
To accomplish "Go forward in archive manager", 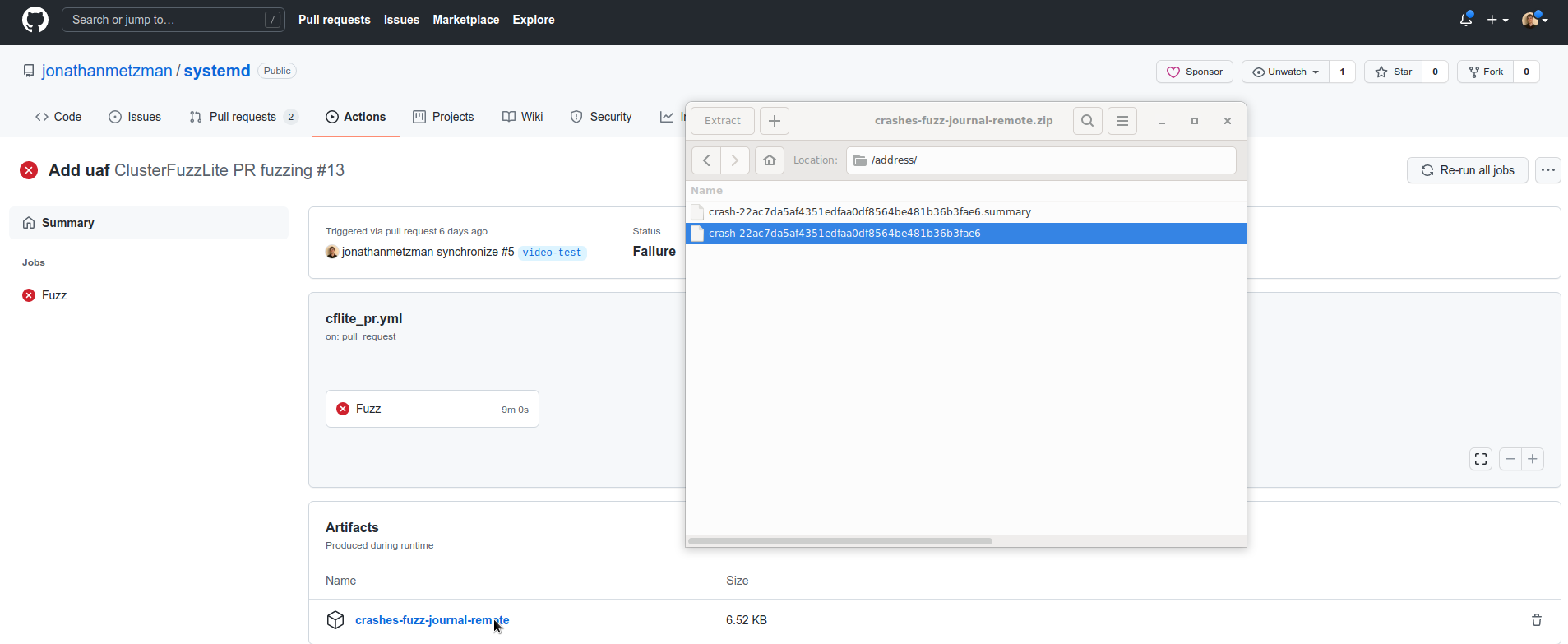I will point(735,160).
